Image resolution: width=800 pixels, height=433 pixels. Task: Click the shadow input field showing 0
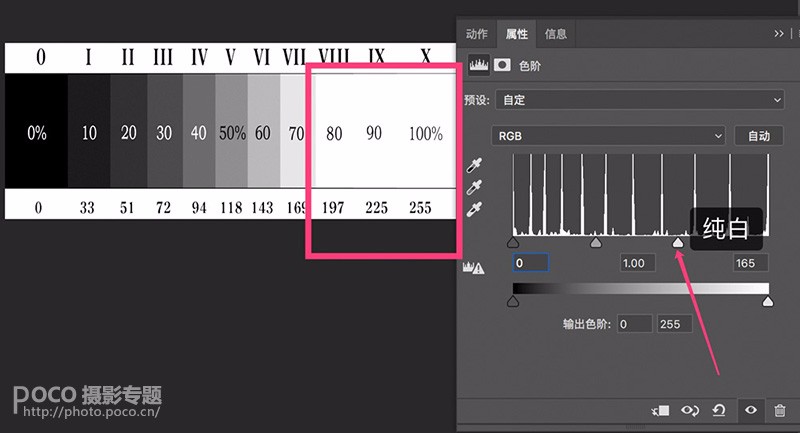531,263
